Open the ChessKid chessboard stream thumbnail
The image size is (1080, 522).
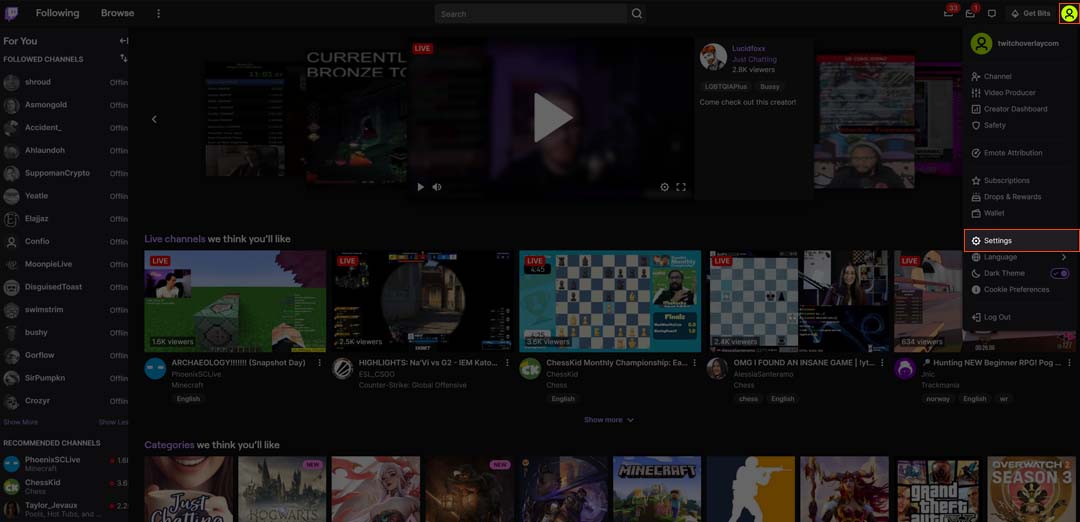pyautogui.click(x=610, y=301)
